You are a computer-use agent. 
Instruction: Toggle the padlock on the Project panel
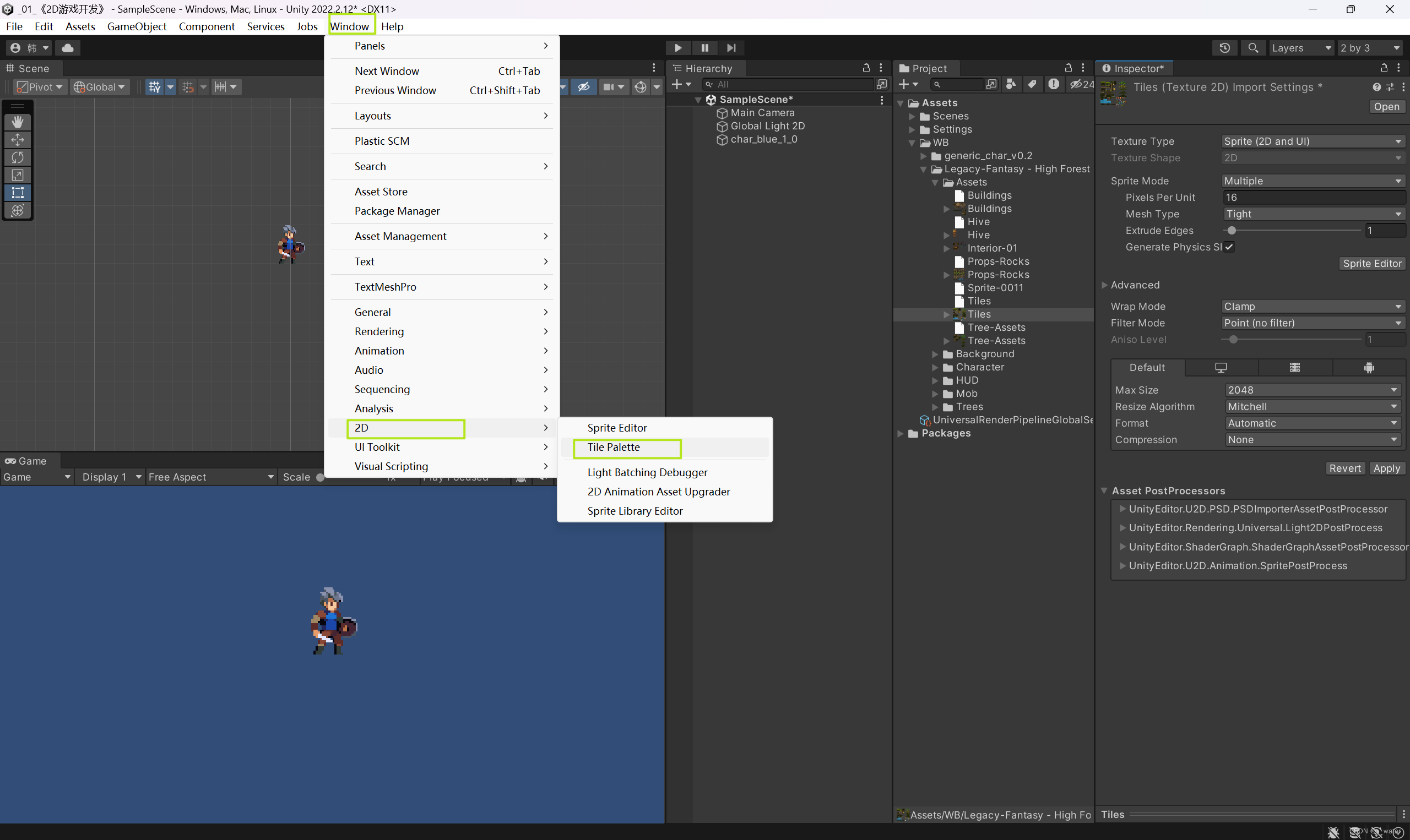coord(1067,67)
